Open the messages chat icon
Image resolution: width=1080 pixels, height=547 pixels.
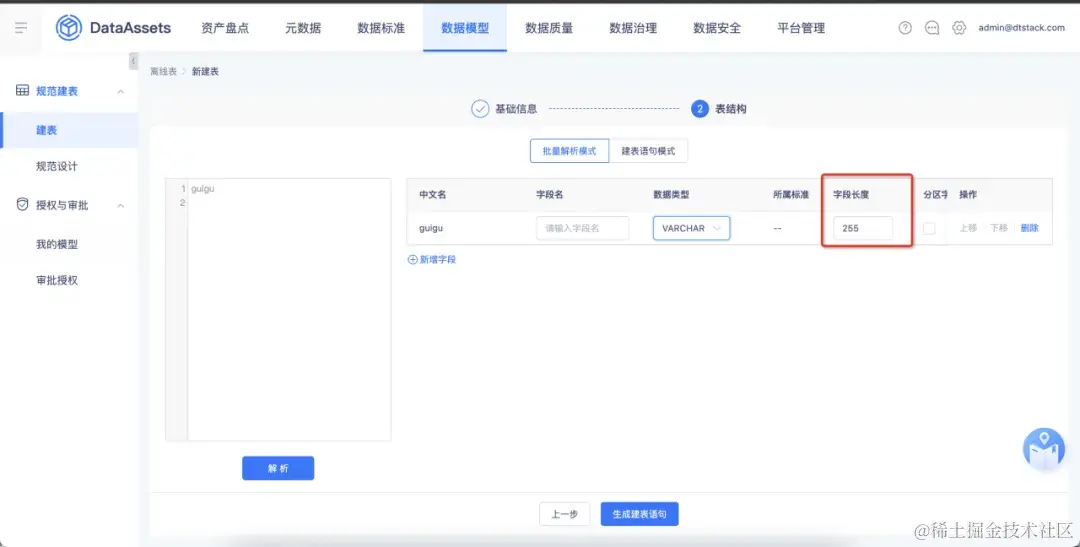(x=932, y=28)
